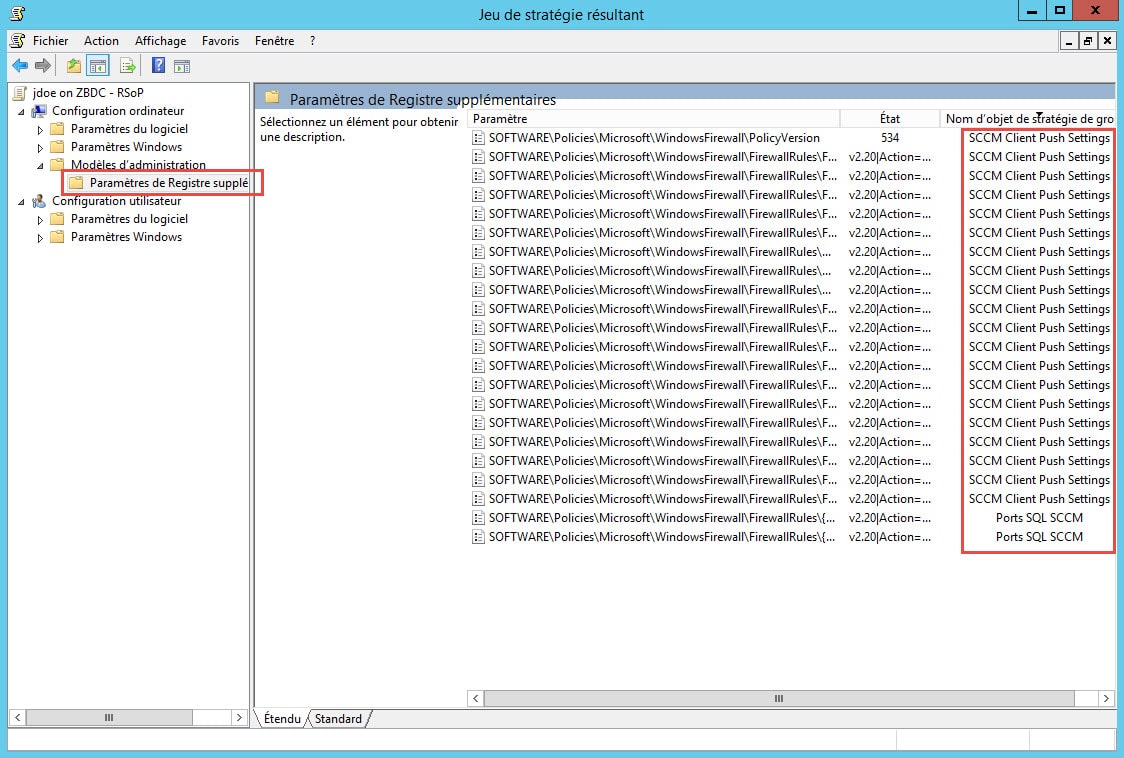1124x758 pixels.
Task: Click left scroll arrow of results list scrollbar
Action: (x=475, y=698)
